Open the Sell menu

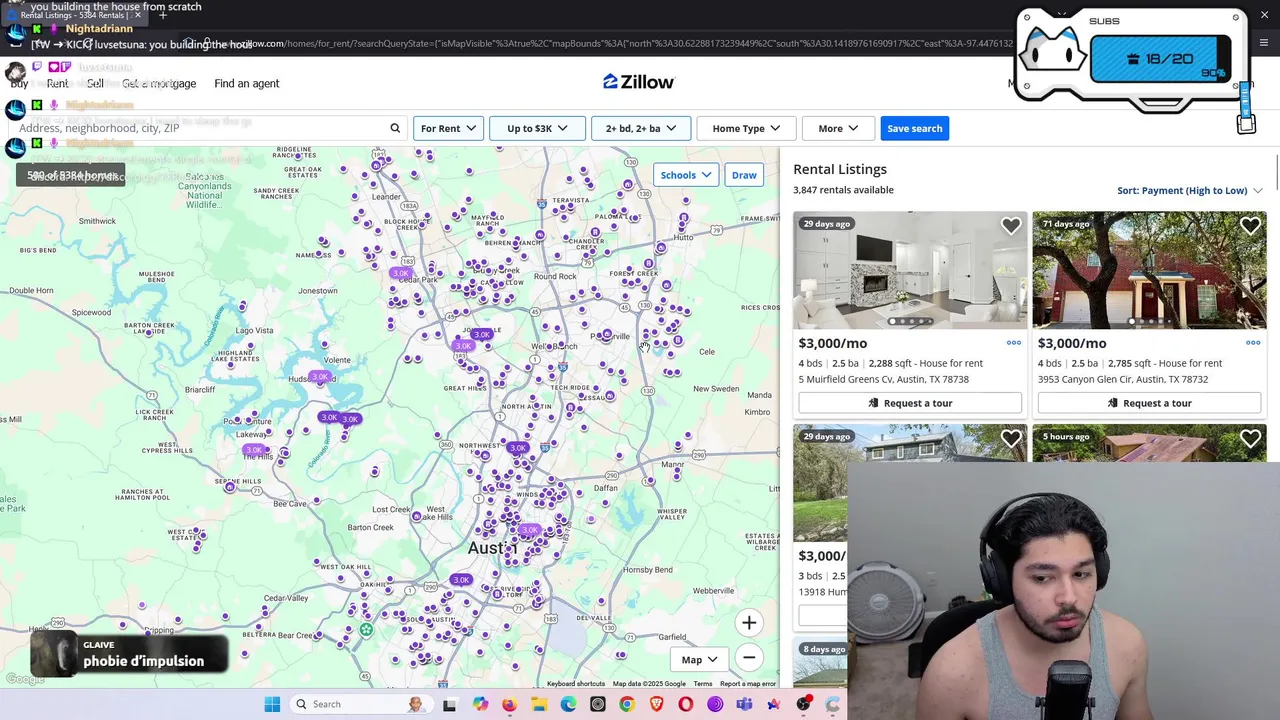tap(95, 83)
